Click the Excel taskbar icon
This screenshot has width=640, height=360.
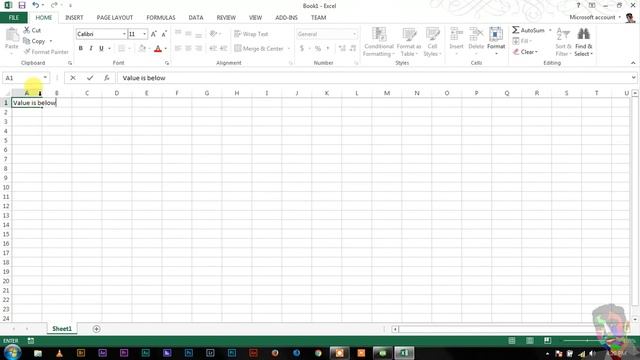404,353
